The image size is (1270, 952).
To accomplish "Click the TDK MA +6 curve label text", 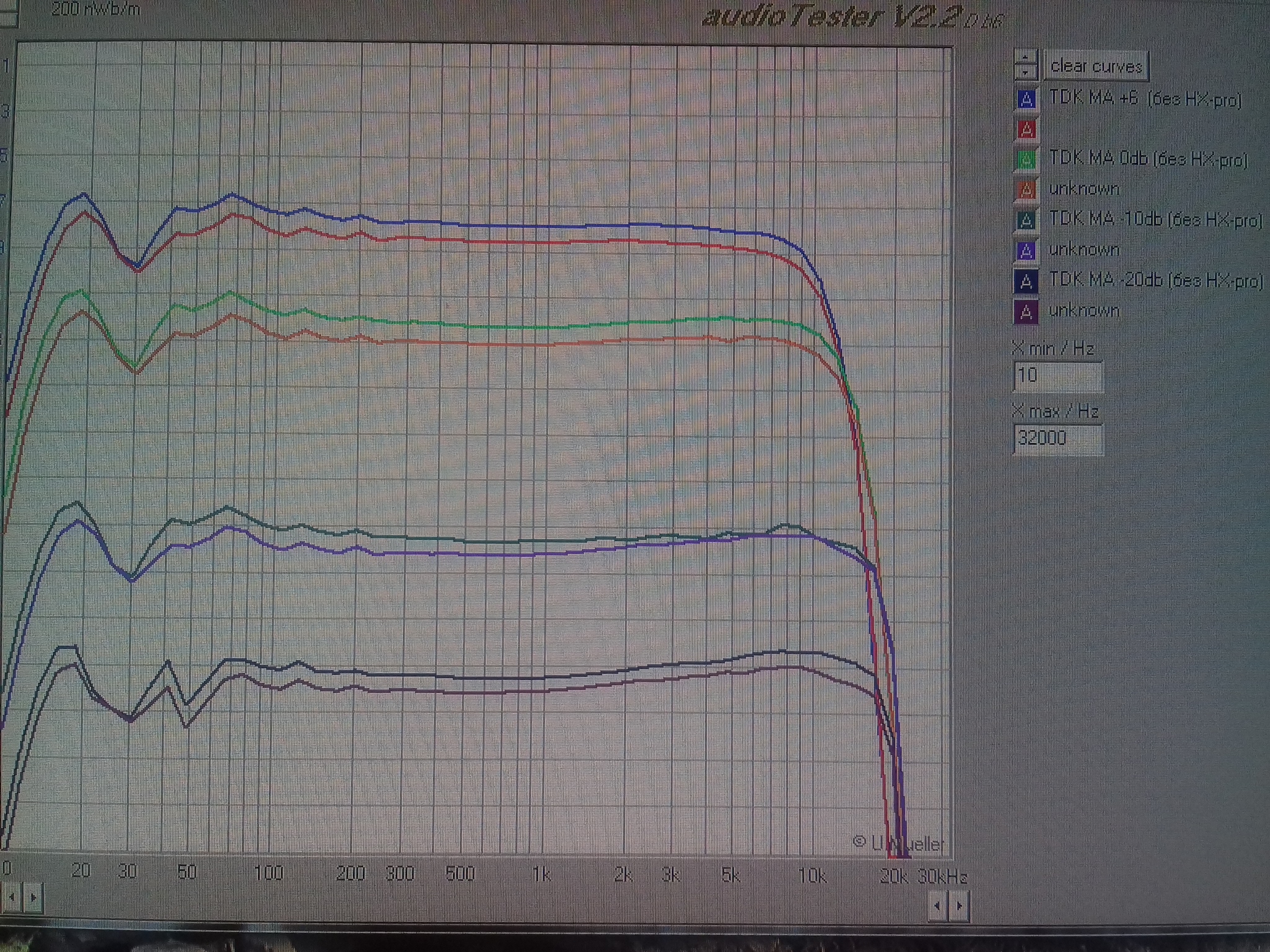I will pyautogui.click(x=1145, y=99).
